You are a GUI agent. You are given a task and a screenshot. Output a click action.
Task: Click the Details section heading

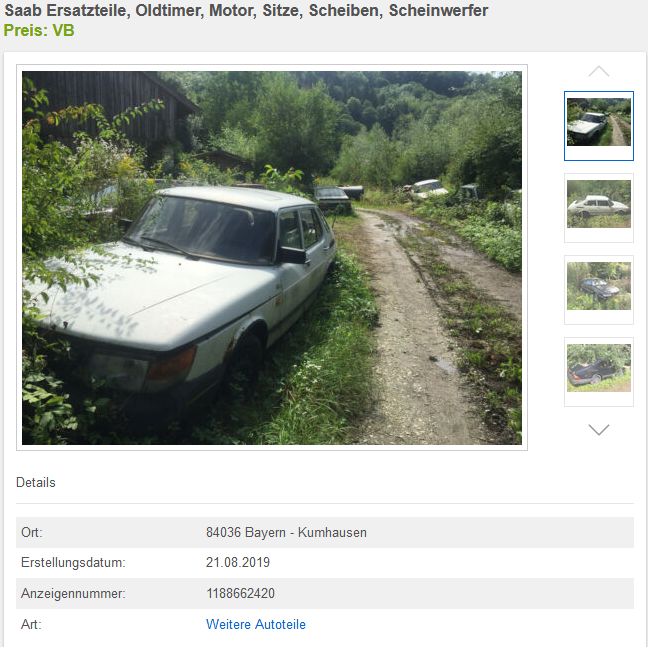(x=36, y=482)
